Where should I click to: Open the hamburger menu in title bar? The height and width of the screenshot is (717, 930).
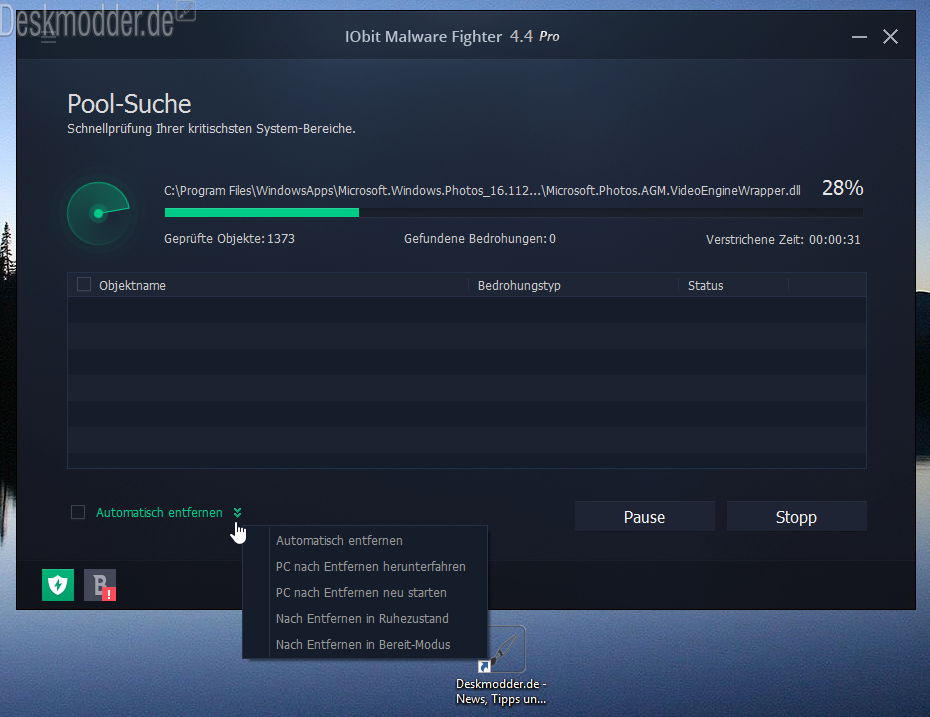[x=49, y=37]
